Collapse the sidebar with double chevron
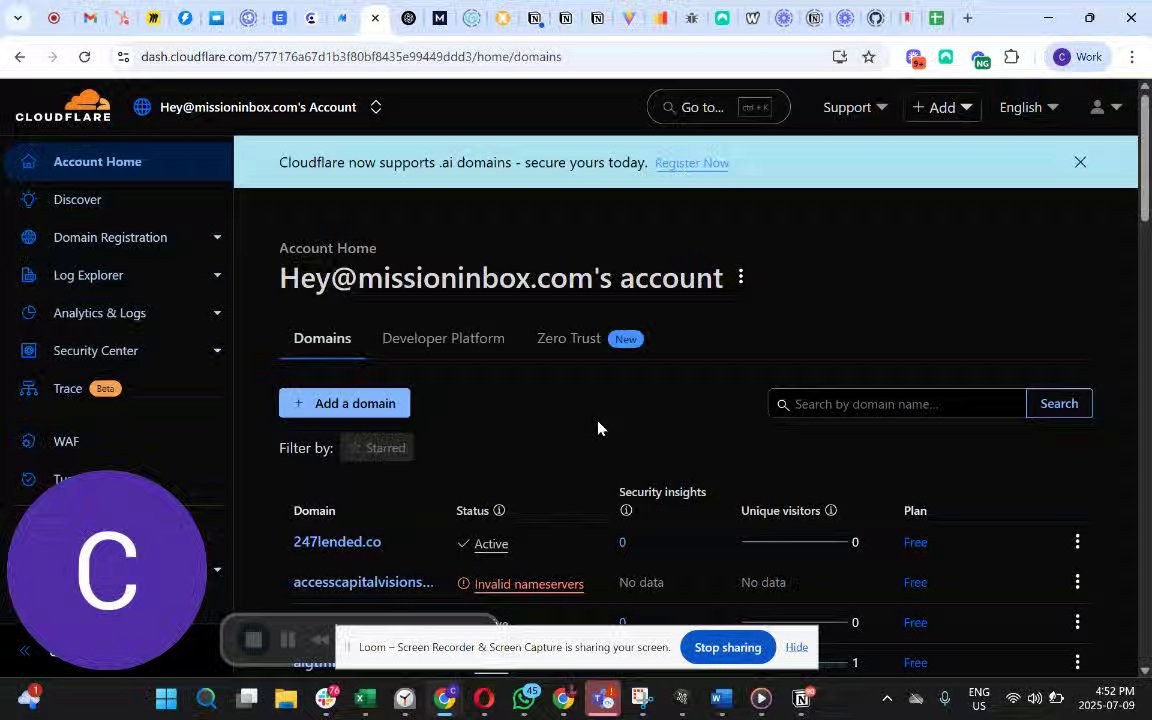This screenshot has width=1152, height=720. (25, 650)
